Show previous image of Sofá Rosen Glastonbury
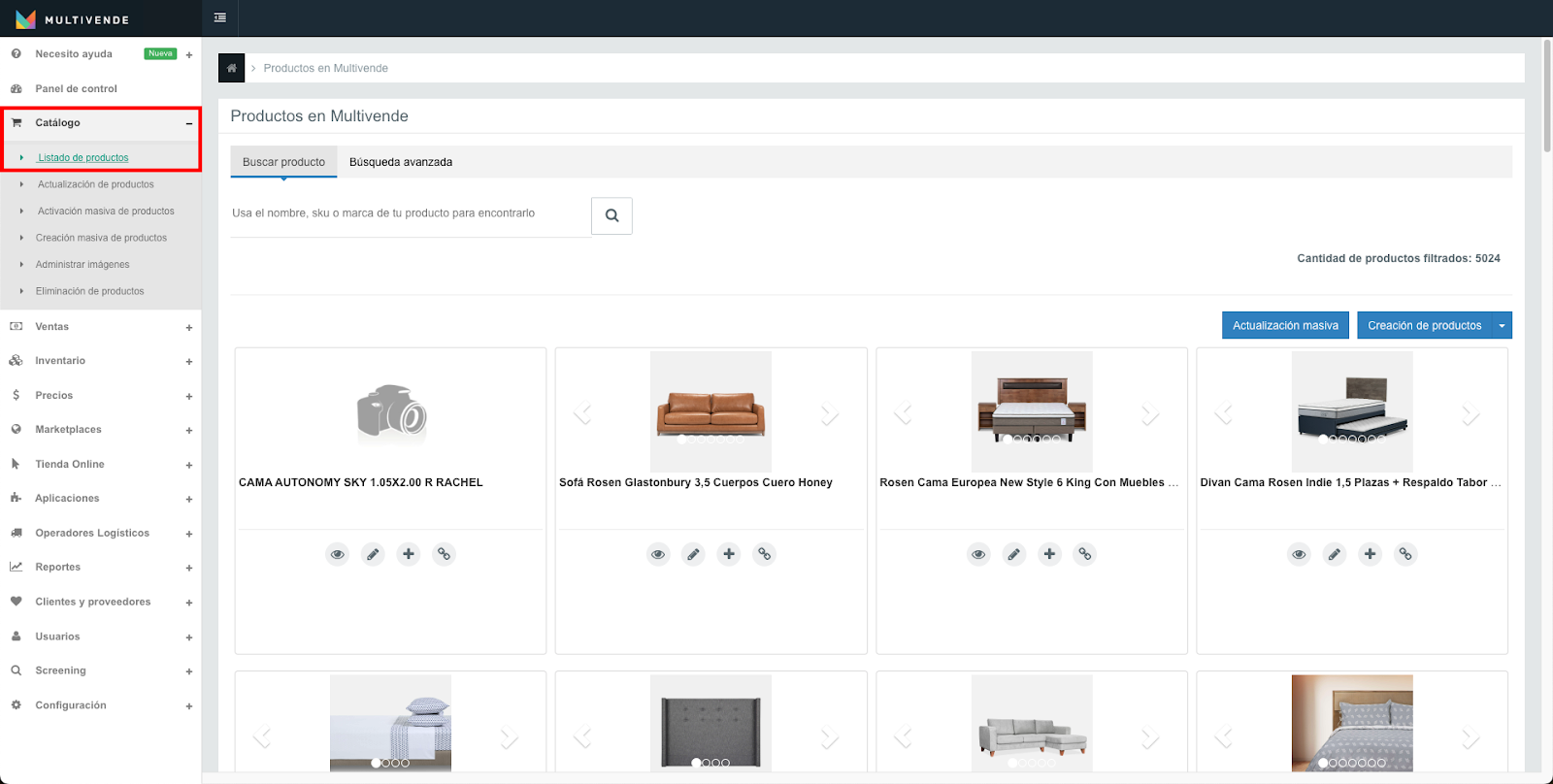 tap(582, 414)
